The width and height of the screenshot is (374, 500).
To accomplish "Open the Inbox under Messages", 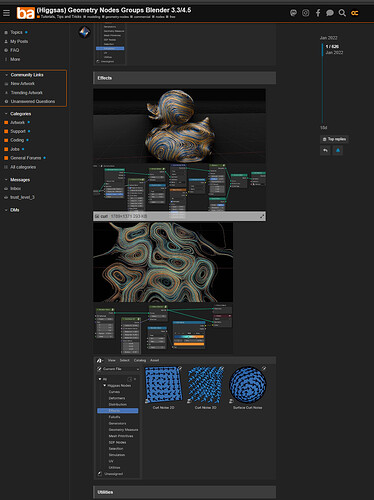I will [x=15, y=188].
